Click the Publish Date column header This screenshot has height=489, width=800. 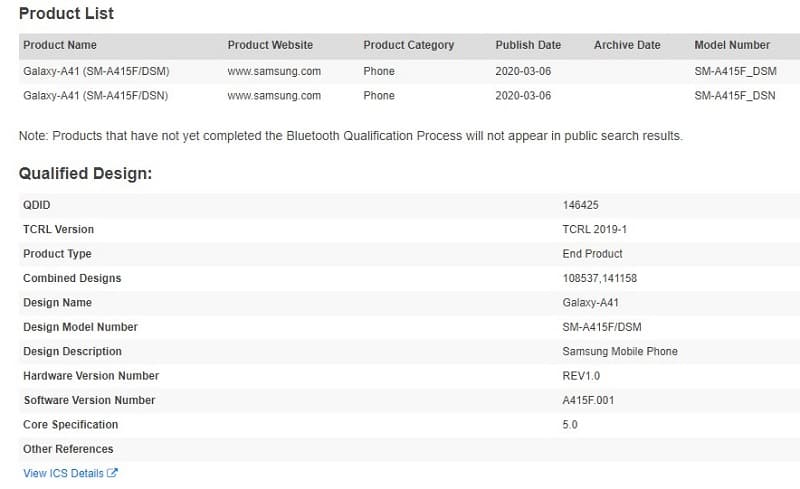coord(528,45)
